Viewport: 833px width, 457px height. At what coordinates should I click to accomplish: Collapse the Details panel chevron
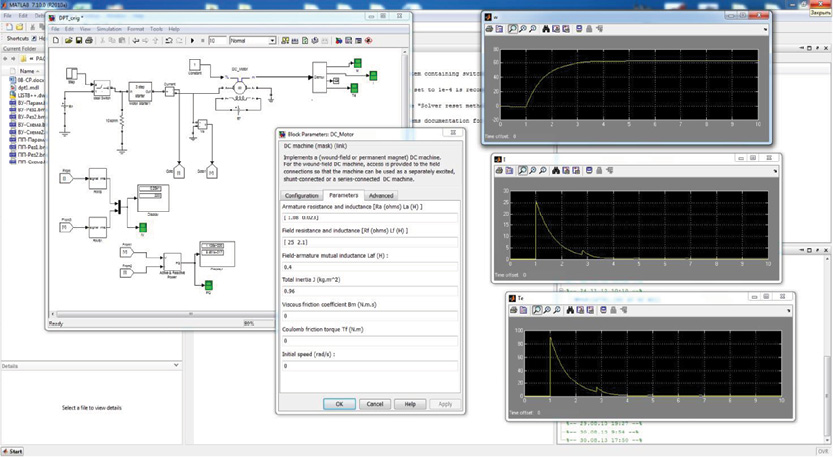pos(176,365)
